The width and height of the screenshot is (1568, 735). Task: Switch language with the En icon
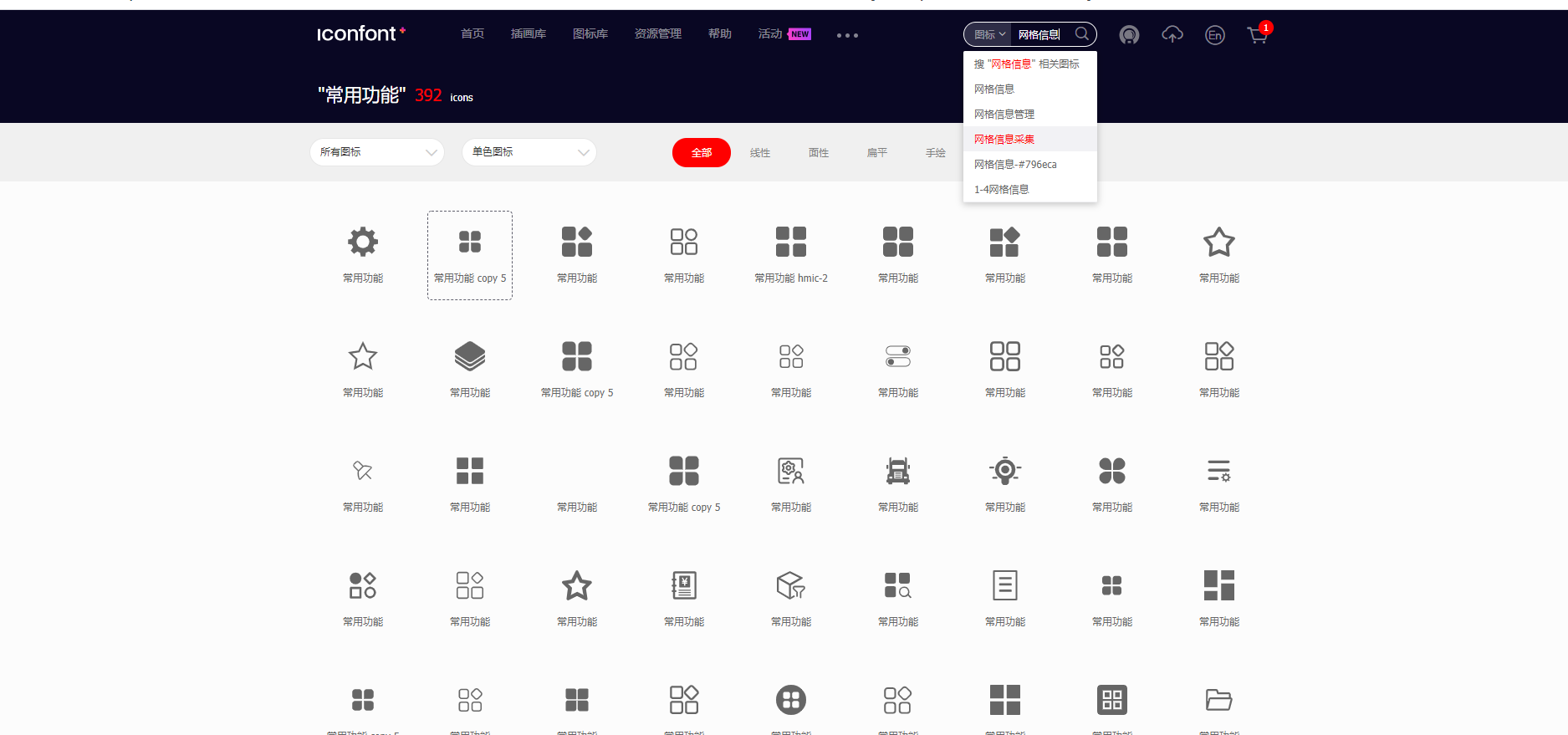pos(1215,35)
